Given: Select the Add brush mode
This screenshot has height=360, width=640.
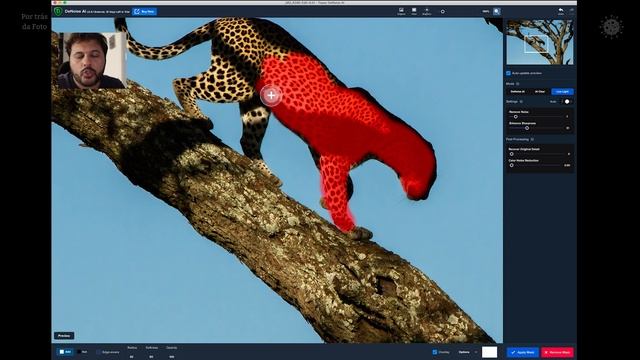Looking at the screenshot, I should [65, 352].
